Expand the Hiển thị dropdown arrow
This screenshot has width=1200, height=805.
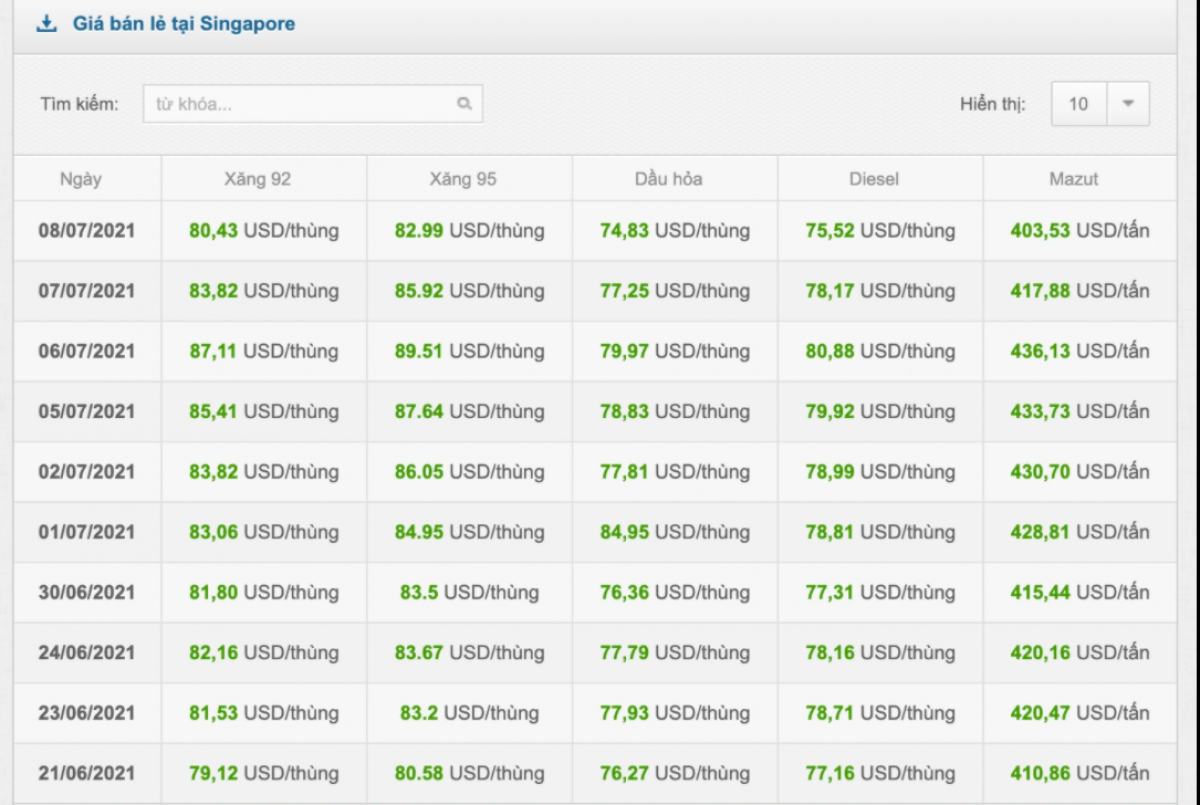tap(1128, 104)
